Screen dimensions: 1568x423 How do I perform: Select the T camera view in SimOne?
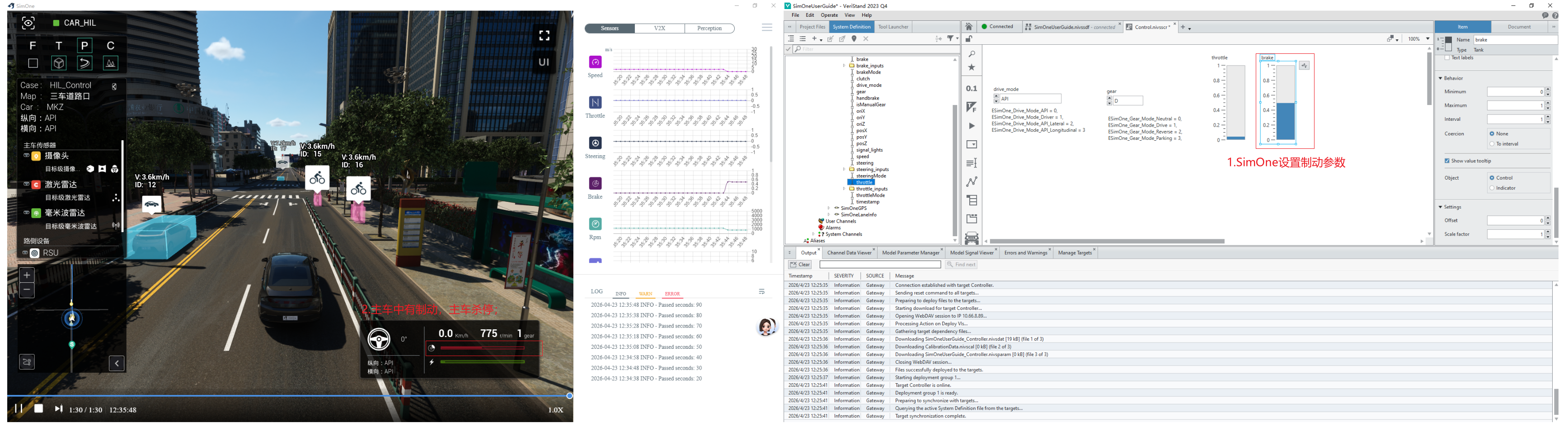[x=59, y=46]
